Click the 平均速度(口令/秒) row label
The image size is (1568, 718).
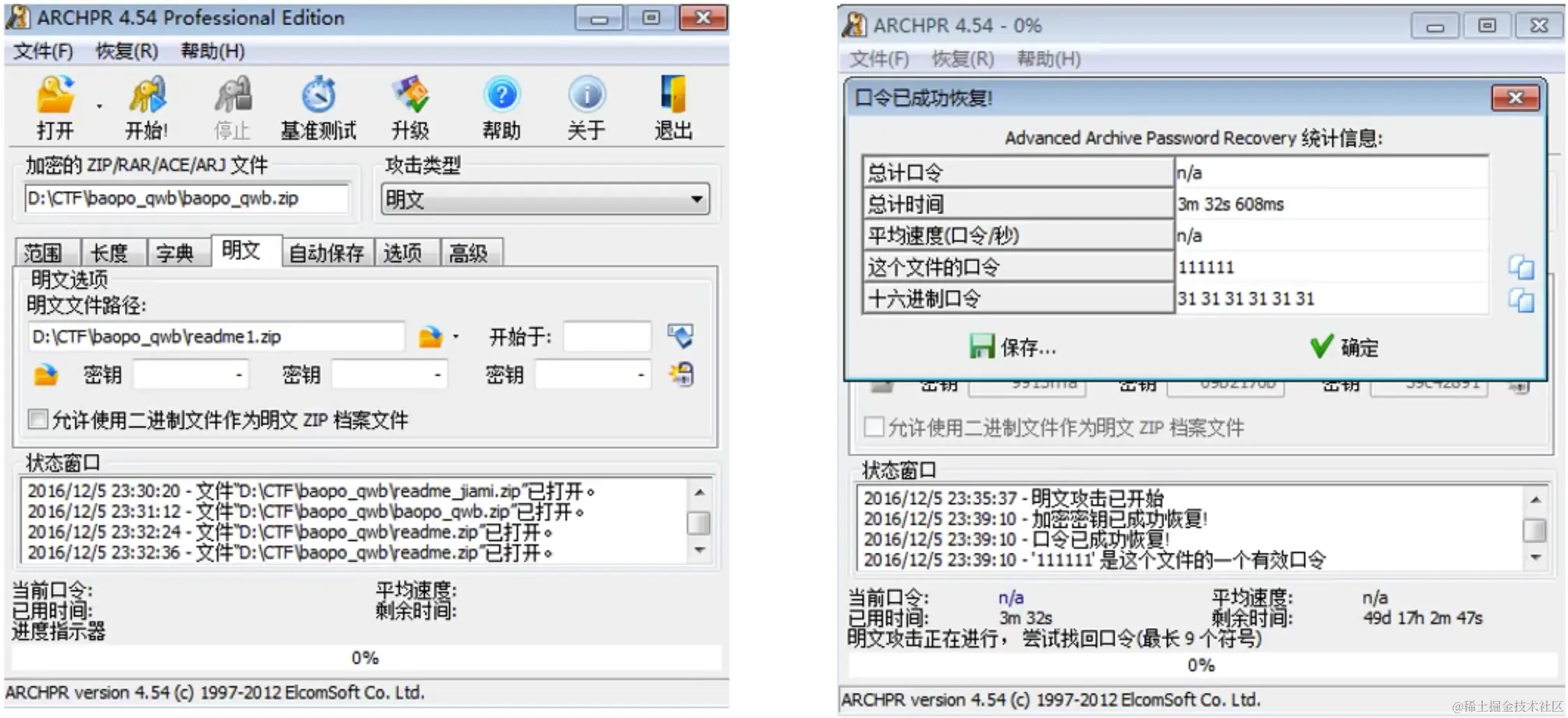point(1018,236)
